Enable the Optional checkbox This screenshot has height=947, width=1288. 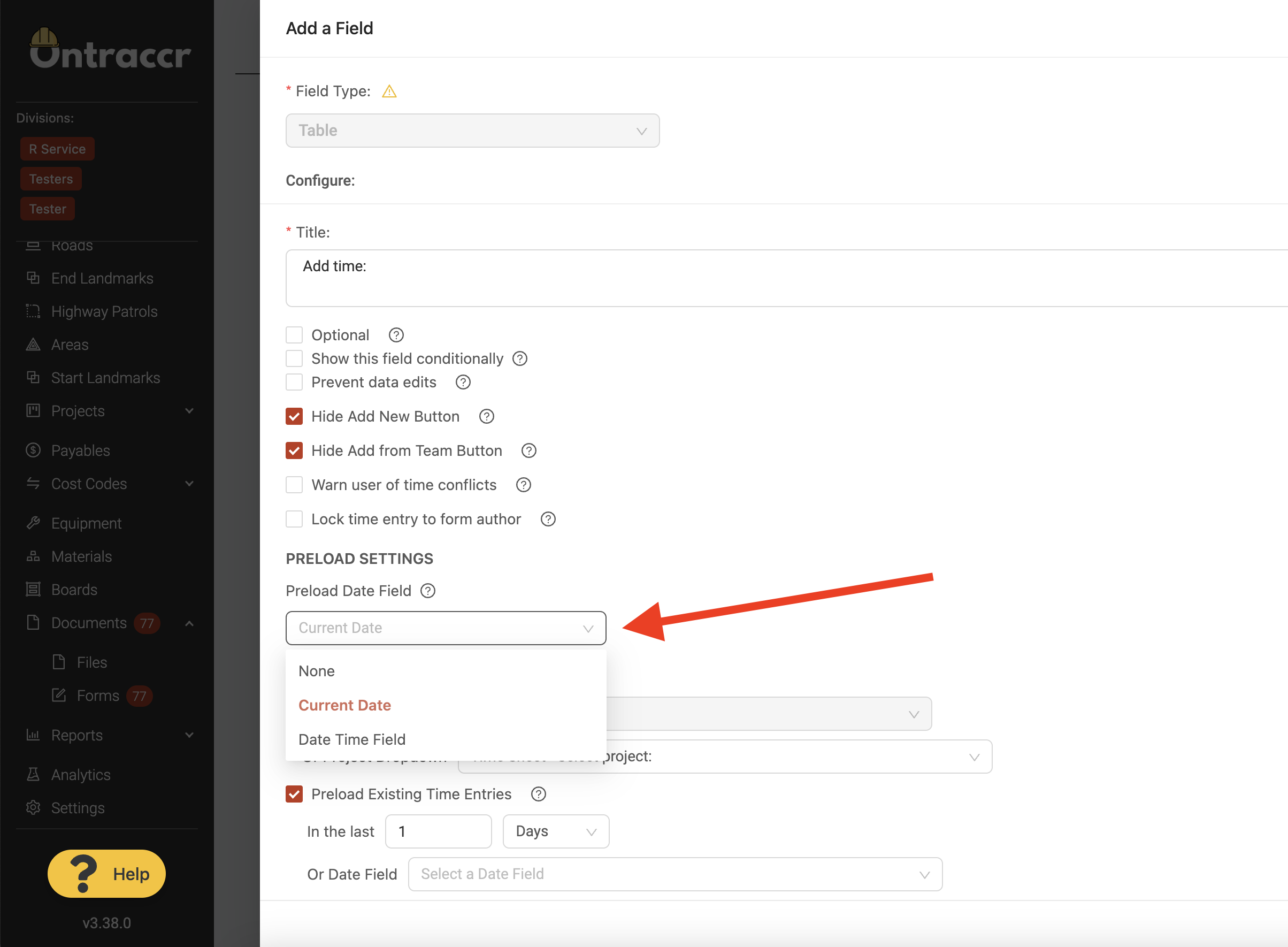tap(295, 335)
